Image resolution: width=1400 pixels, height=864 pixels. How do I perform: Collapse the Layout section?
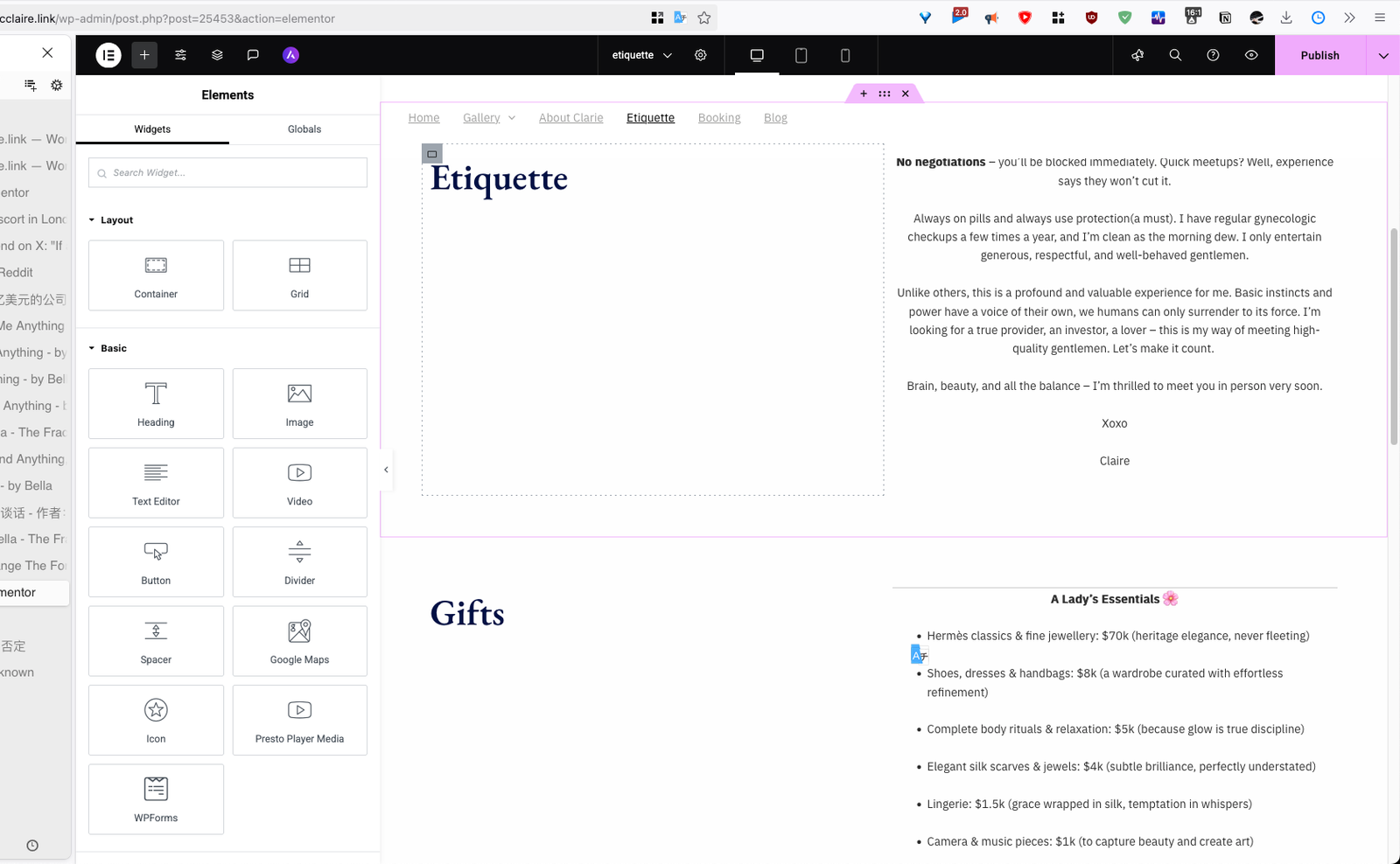(x=92, y=220)
